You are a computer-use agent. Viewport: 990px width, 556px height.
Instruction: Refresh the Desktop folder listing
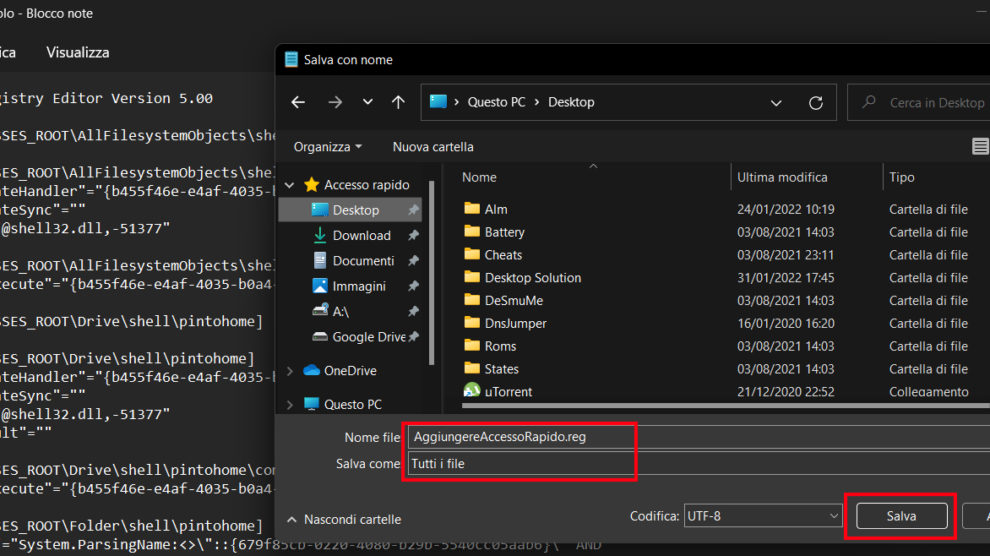816,102
